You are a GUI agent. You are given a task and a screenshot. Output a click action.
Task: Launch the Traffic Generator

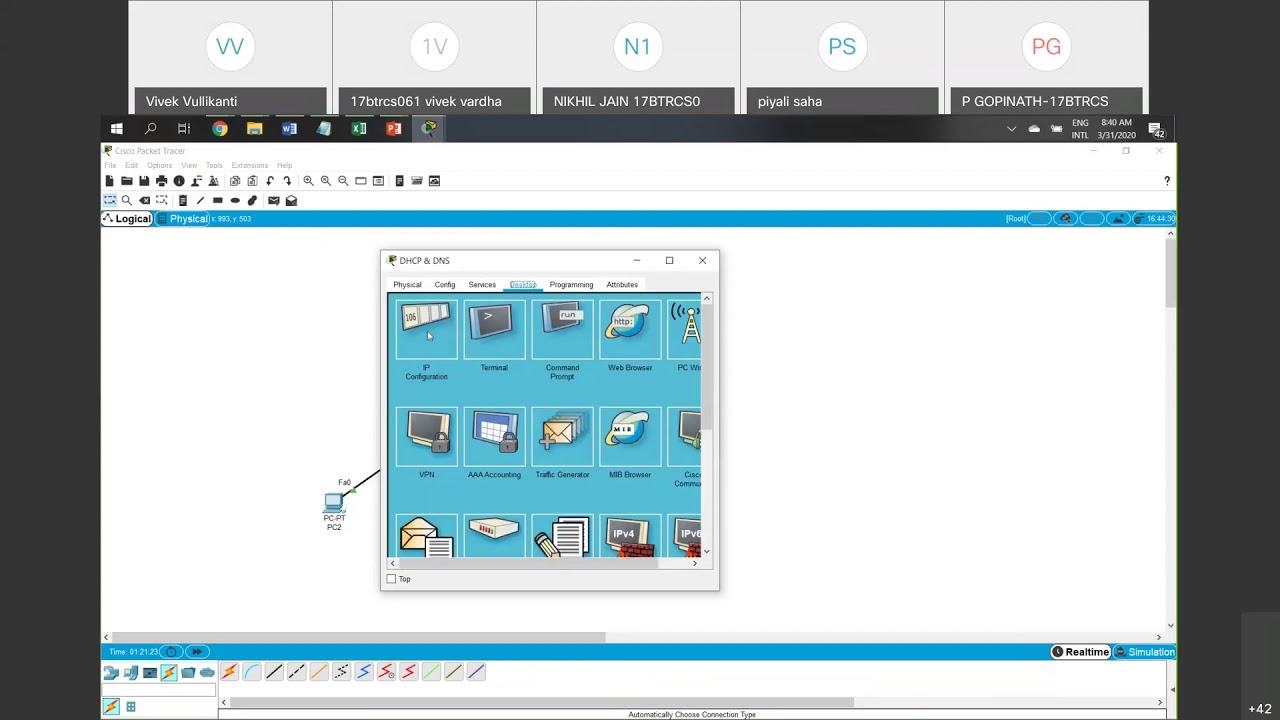(x=562, y=437)
